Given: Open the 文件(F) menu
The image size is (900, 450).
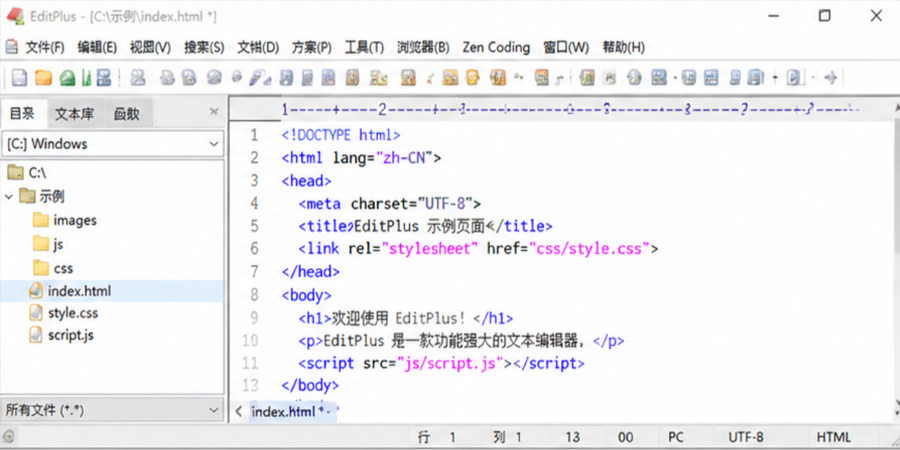Looking at the screenshot, I should pos(45,48).
